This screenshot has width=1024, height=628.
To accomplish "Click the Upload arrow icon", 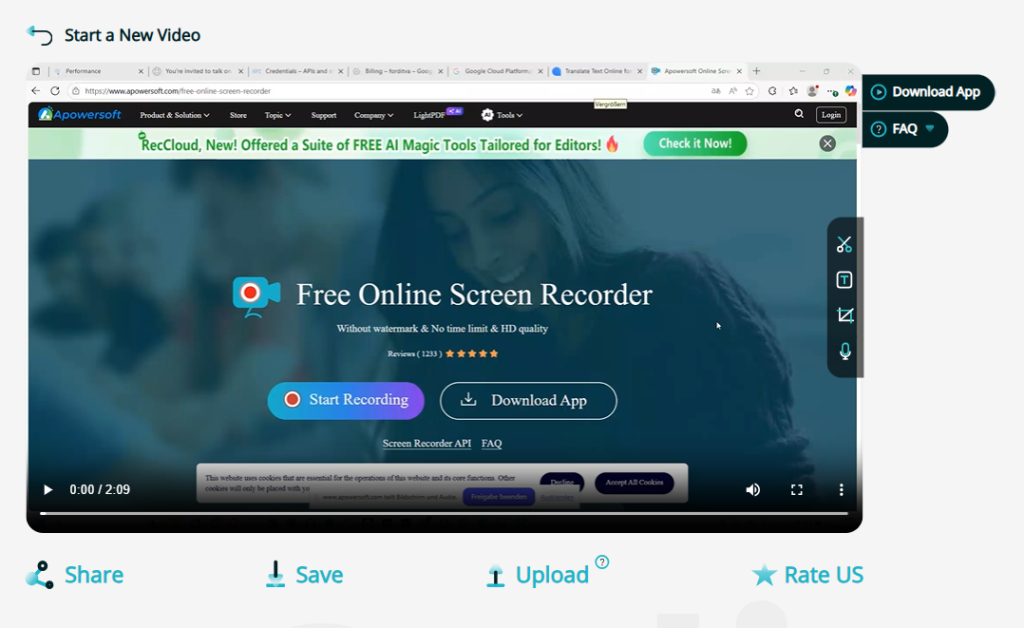I will click(x=496, y=576).
